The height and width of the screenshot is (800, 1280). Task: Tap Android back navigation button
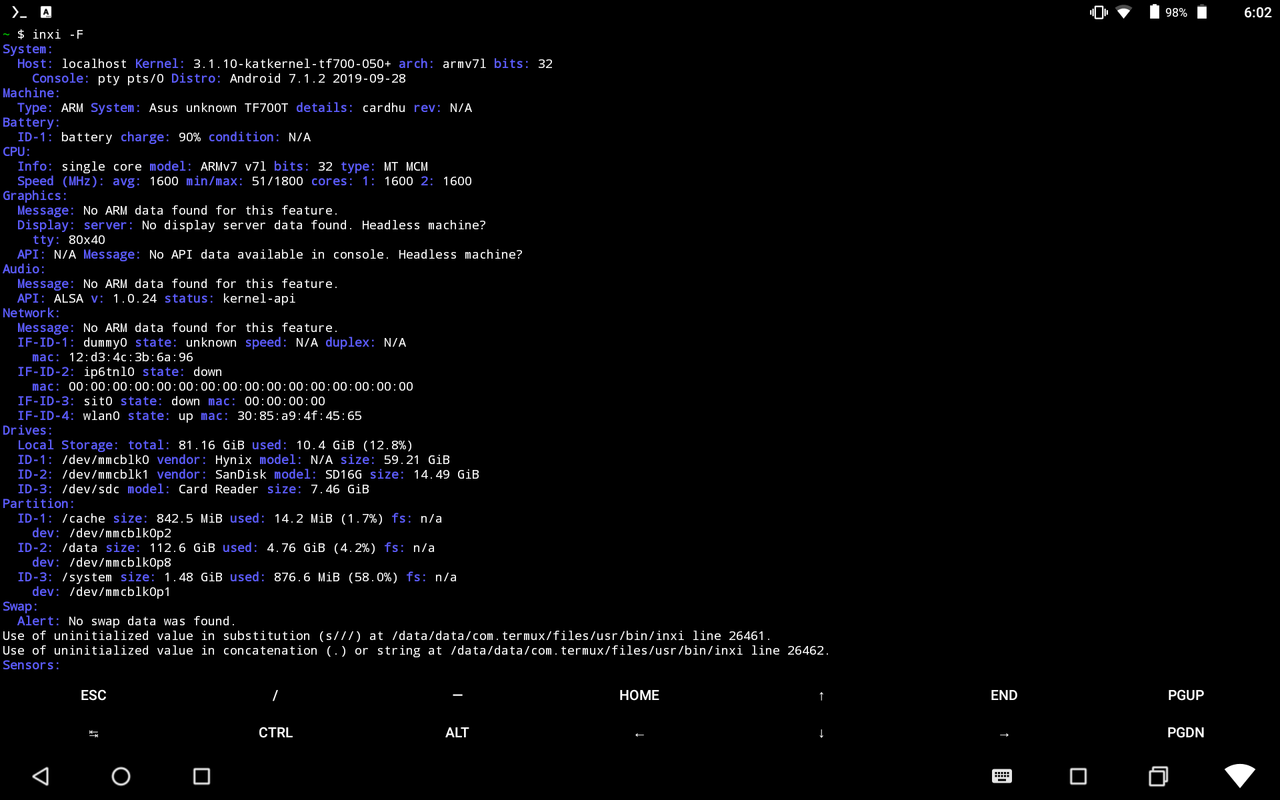[41, 776]
